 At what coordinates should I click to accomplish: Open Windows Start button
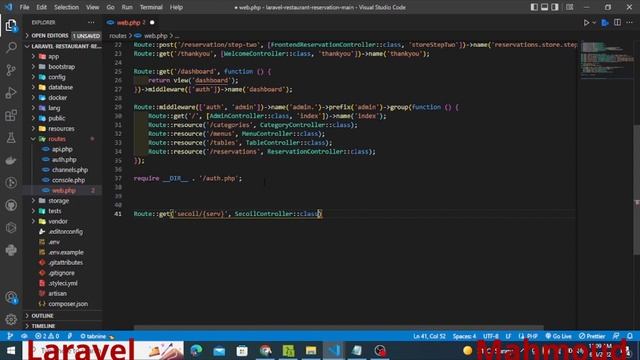pos(11,351)
